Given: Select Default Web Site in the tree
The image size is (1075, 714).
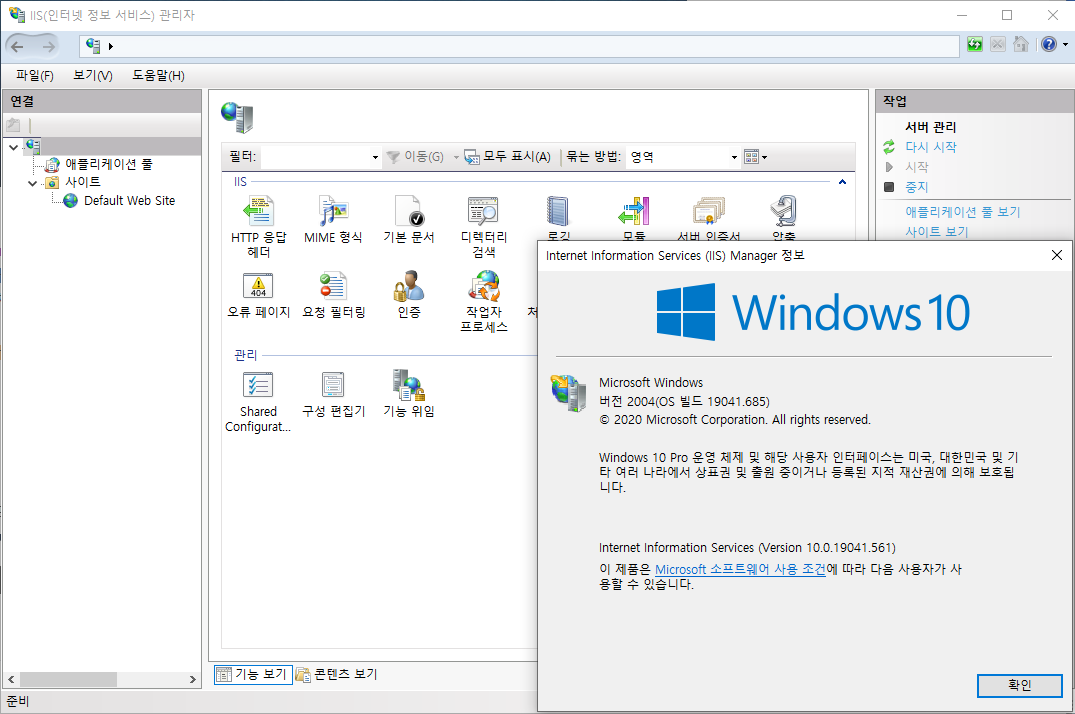Looking at the screenshot, I should (x=130, y=200).
